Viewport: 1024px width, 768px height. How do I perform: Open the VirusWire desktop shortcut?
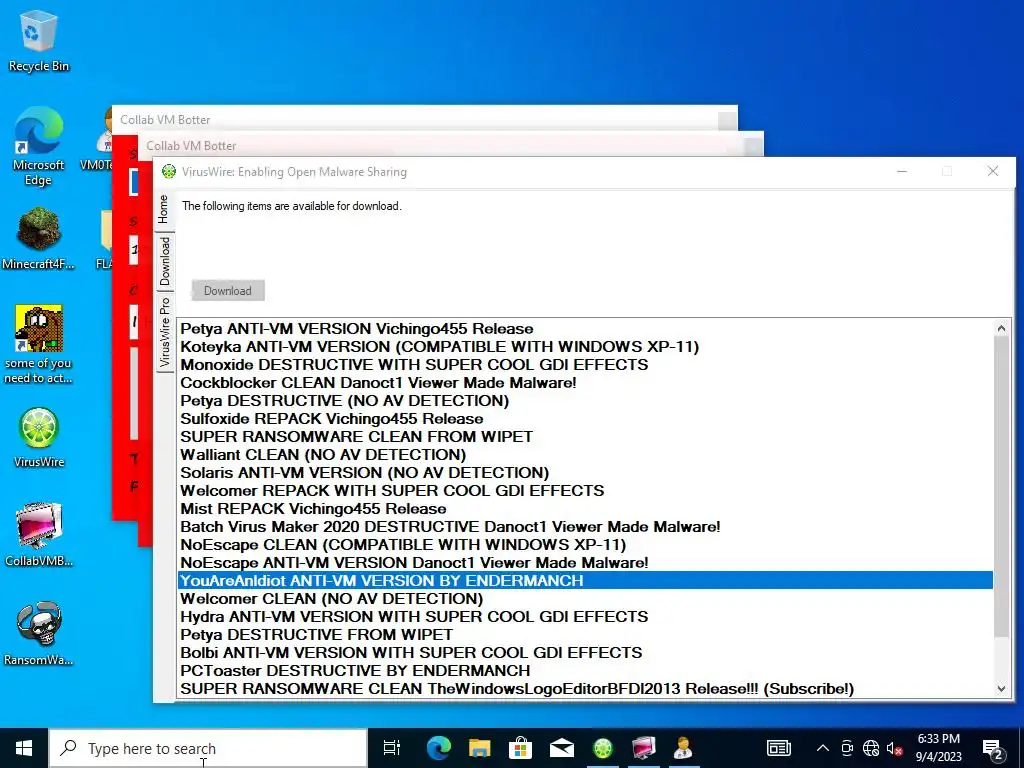(x=39, y=438)
